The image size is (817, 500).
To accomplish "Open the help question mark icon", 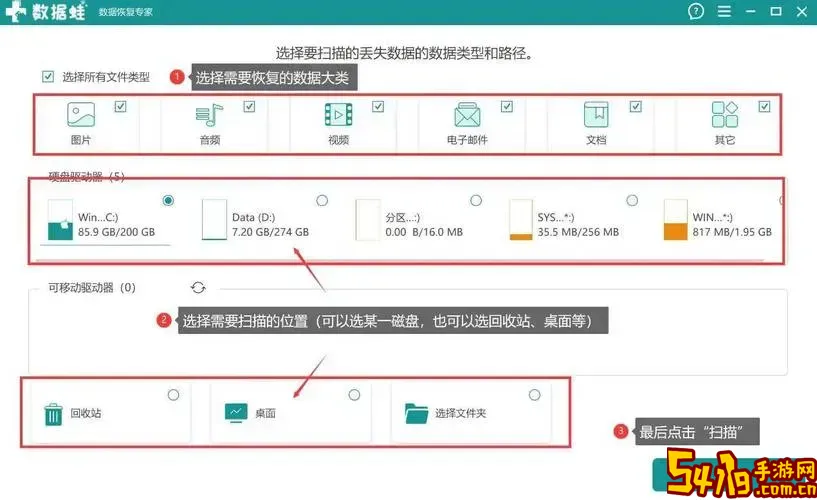I will pos(696,11).
